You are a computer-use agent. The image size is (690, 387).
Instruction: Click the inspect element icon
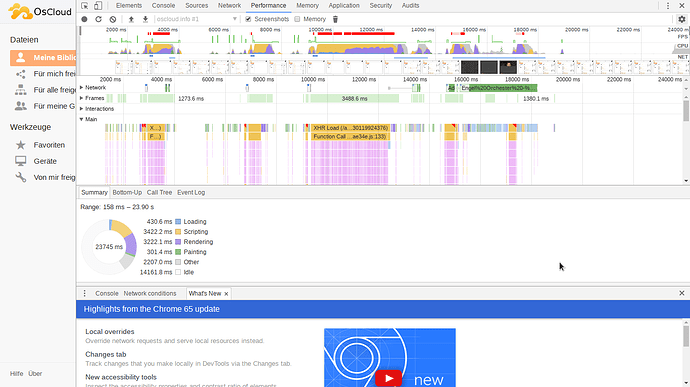pos(84,6)
